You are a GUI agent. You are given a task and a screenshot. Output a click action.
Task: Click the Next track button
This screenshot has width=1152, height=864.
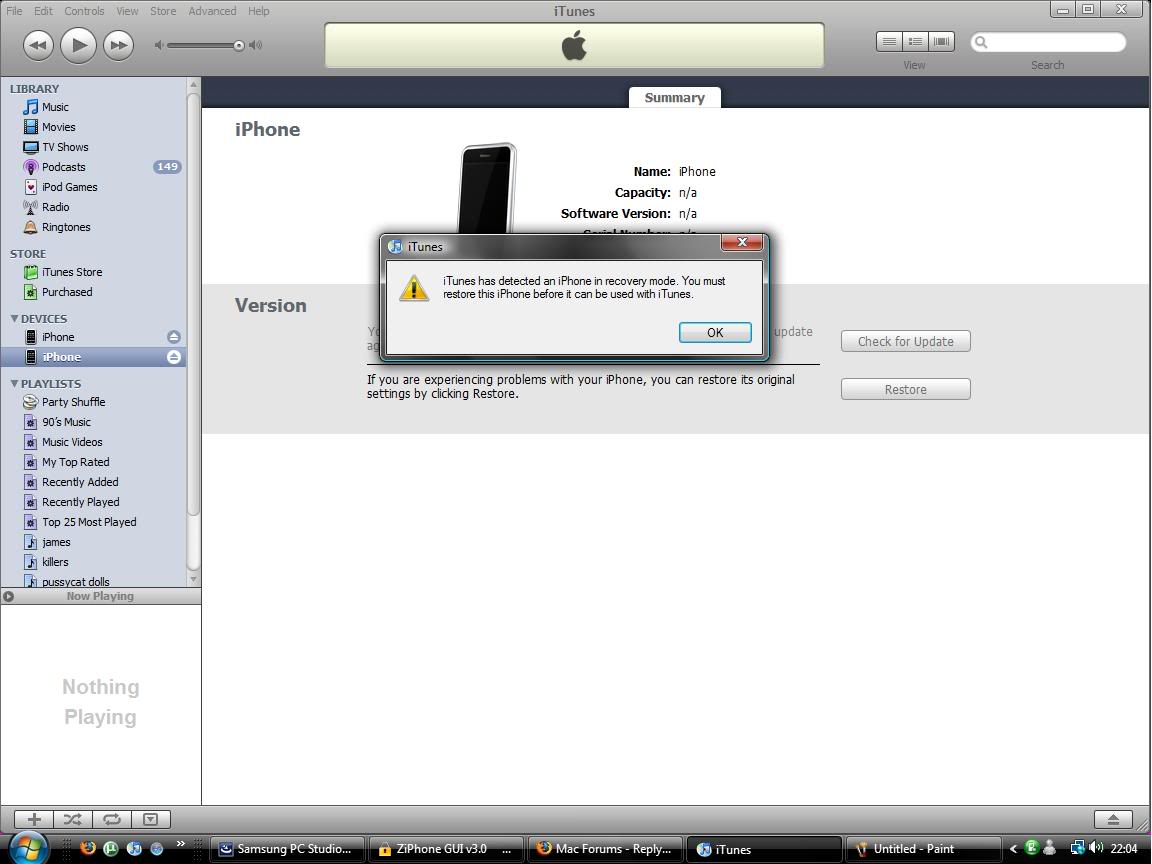coord(118,46)
